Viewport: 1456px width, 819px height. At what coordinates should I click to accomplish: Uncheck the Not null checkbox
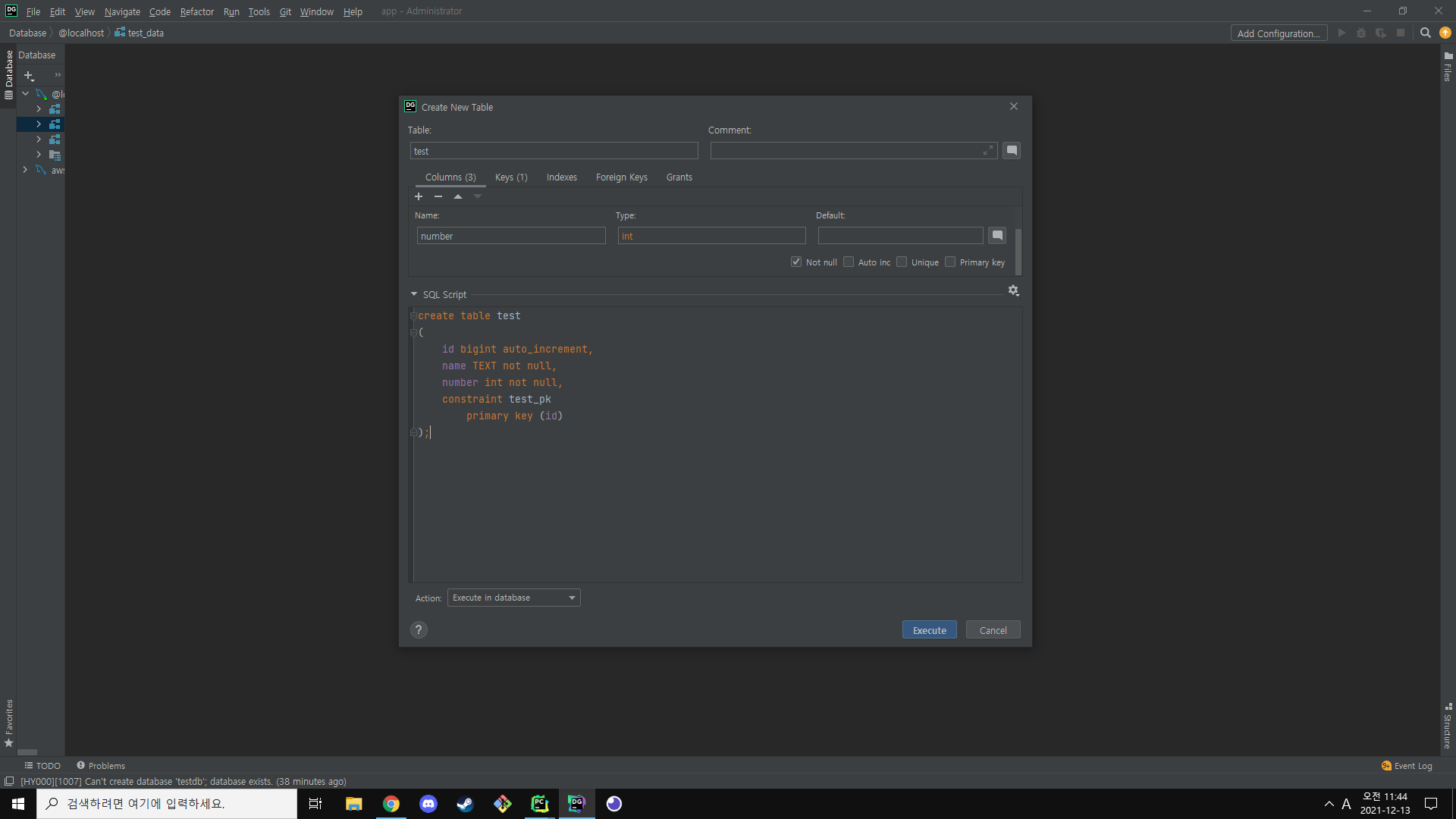click(796, 262)
